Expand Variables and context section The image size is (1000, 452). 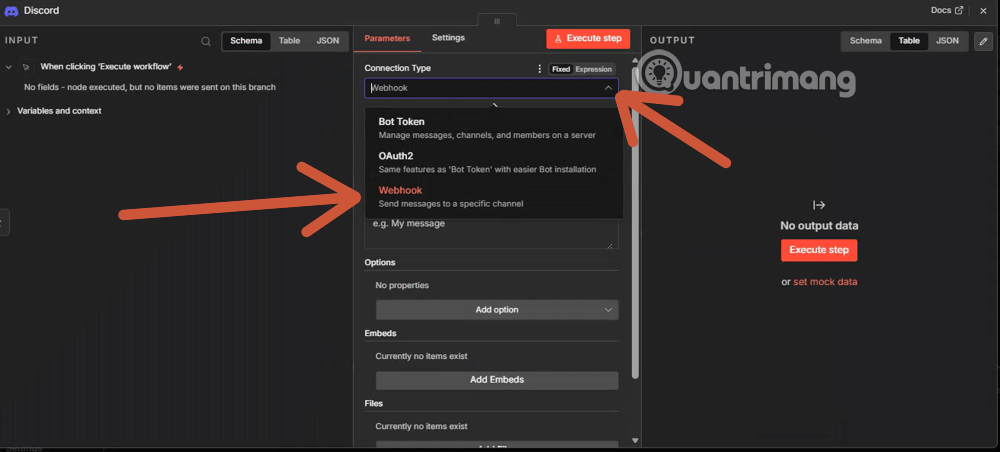point(9,111)
